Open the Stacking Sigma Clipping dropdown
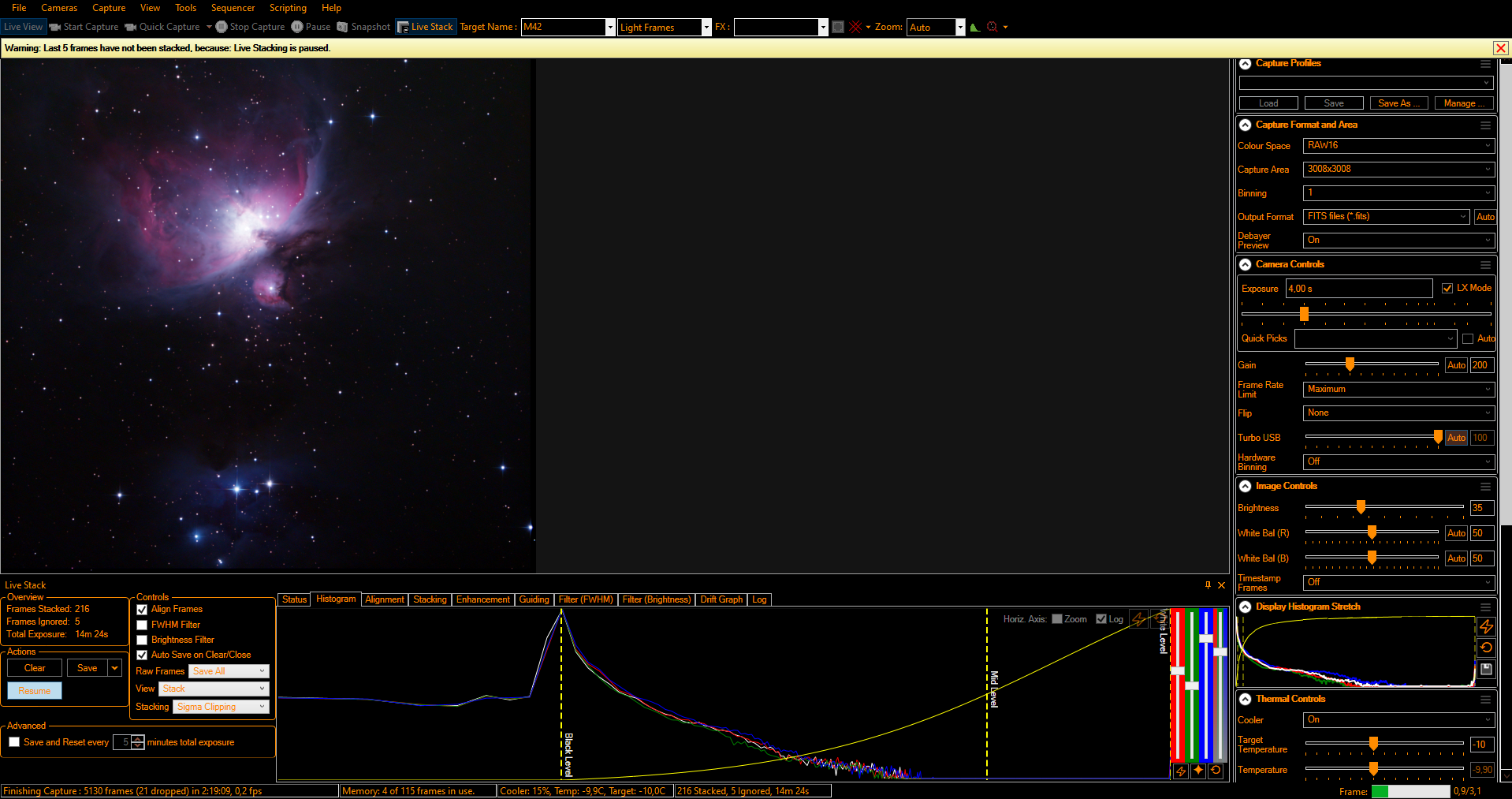Image resolution: width=1512 pixels, height=799 pixels. [221, 707]
